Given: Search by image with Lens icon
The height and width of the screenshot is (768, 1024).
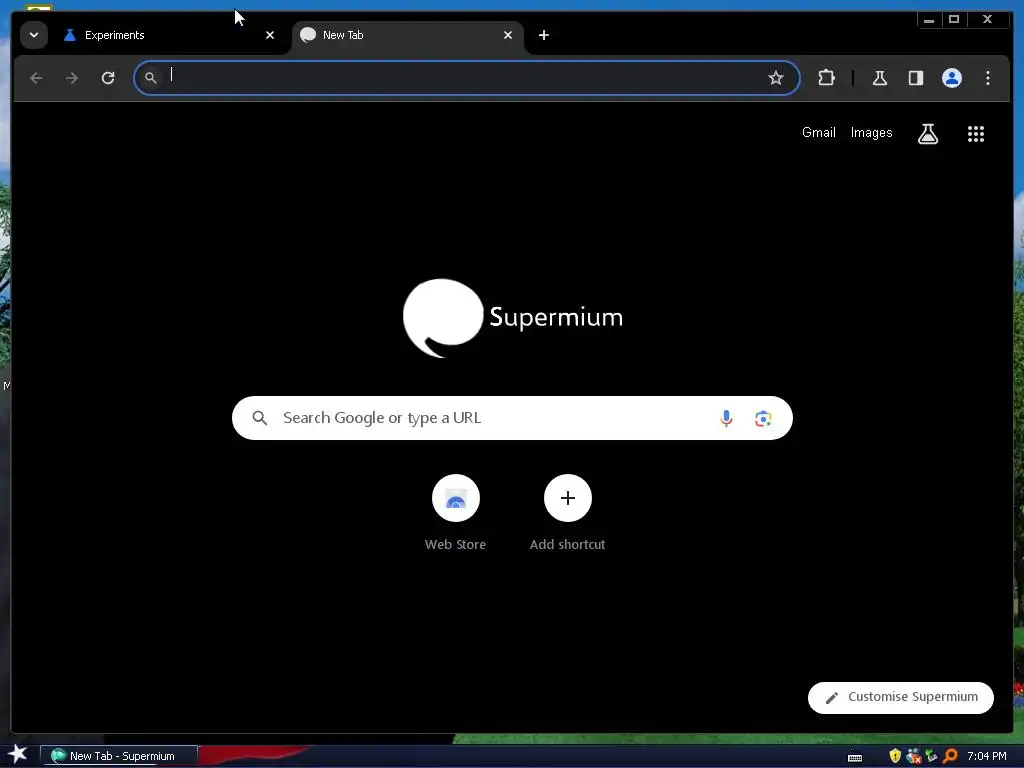Looking at the screenshot, I should (763, 418).
